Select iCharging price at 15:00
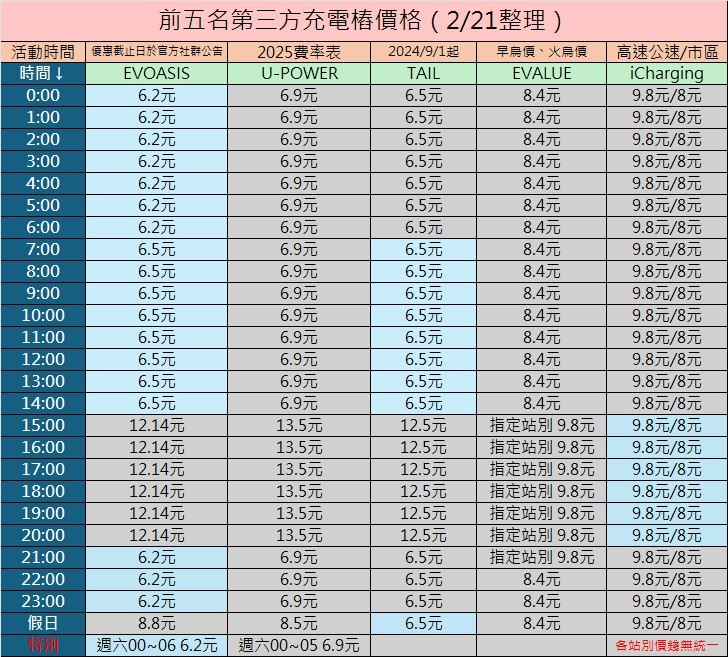The image size is (728, 657). tap(667, 425)
